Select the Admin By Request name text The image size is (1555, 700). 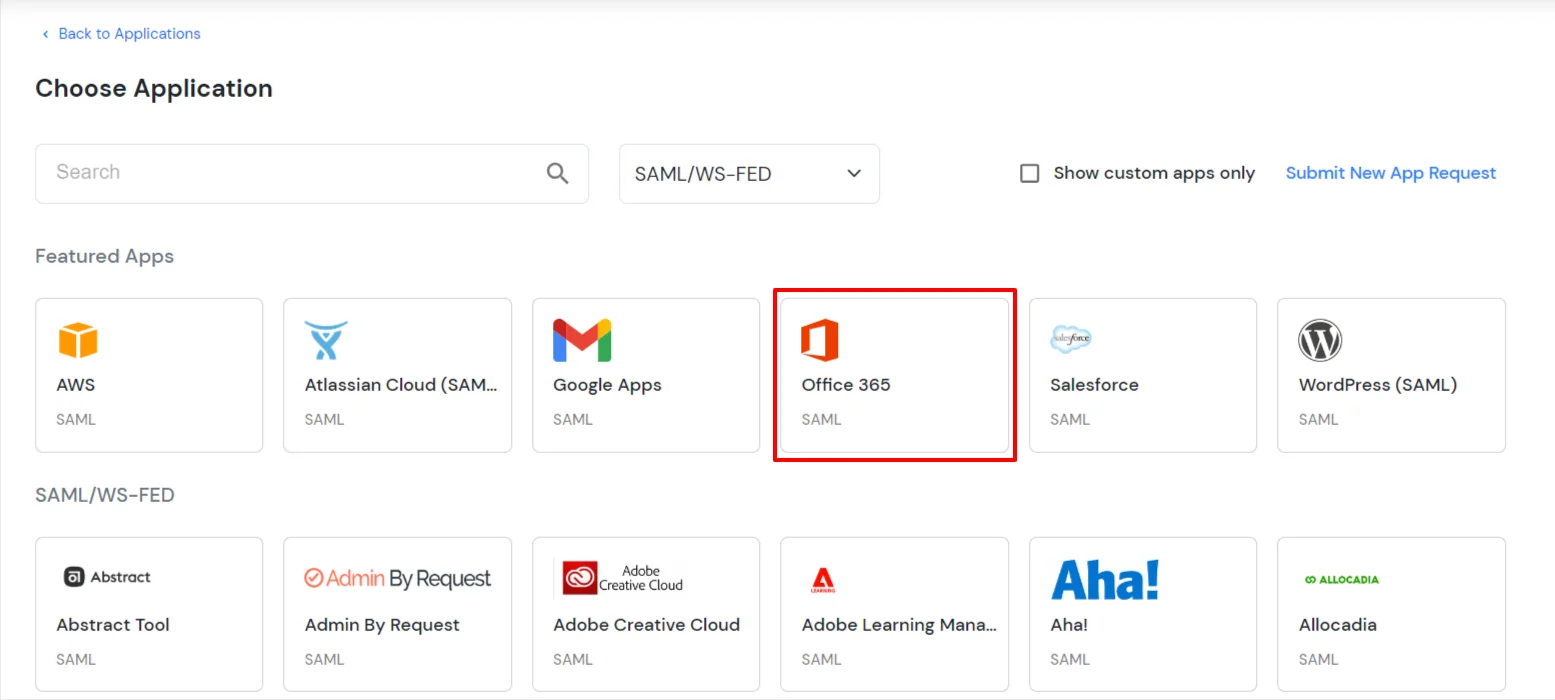pos(382,624)
